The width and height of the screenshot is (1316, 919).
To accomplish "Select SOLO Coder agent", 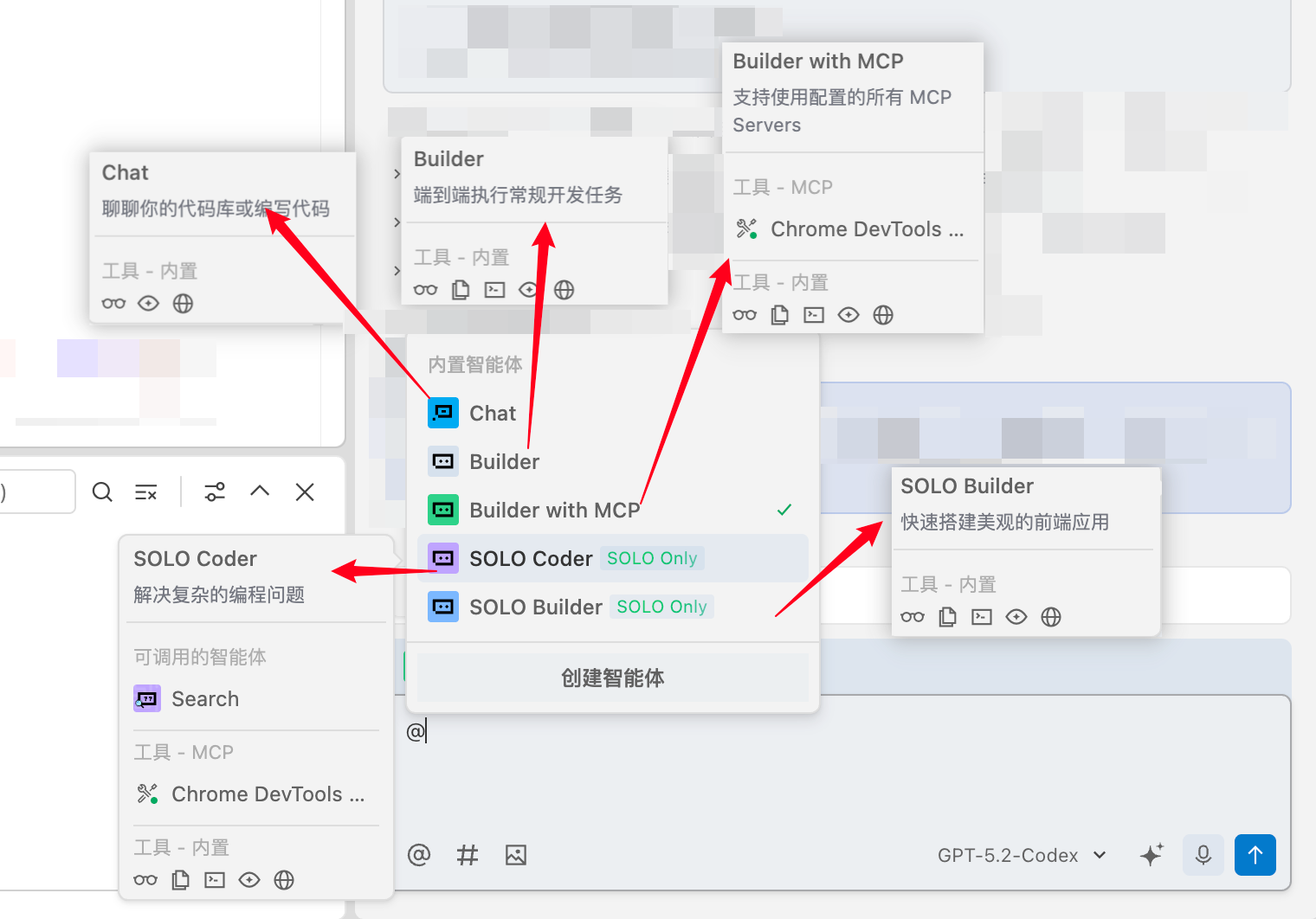I will coord(531,559).
